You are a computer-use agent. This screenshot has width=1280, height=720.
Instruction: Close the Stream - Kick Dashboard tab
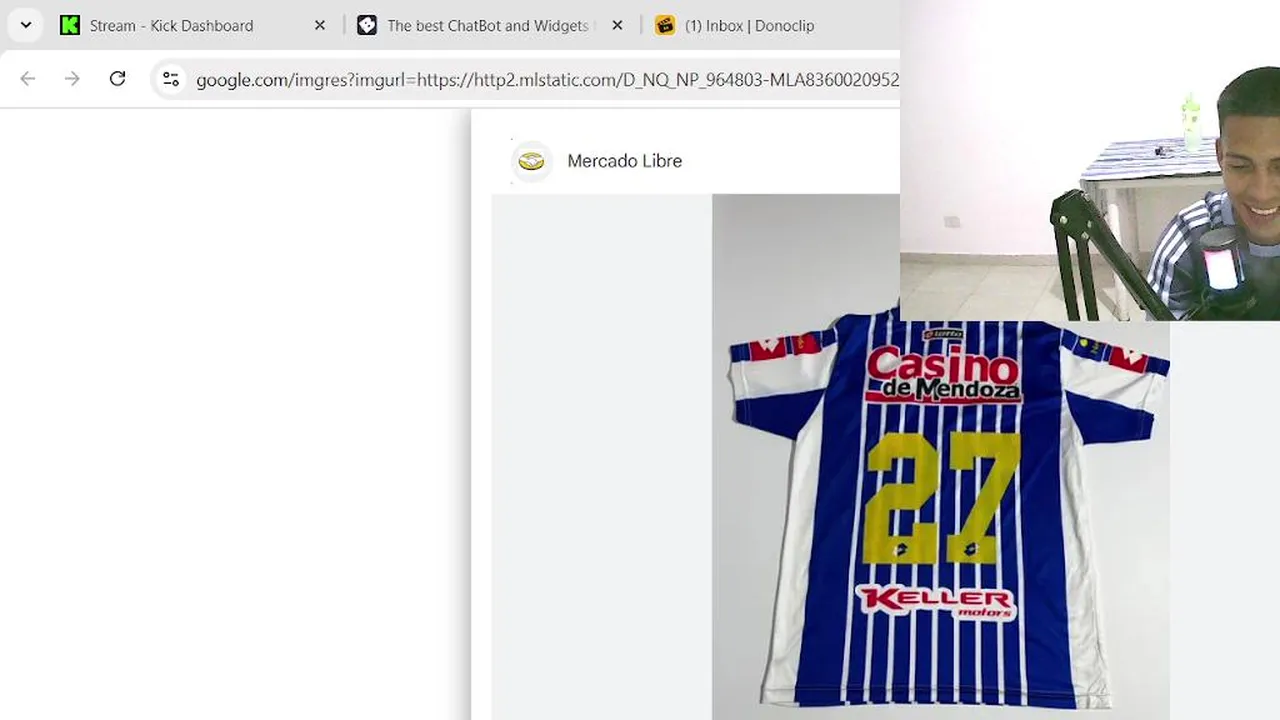click(x=320, y=25)
